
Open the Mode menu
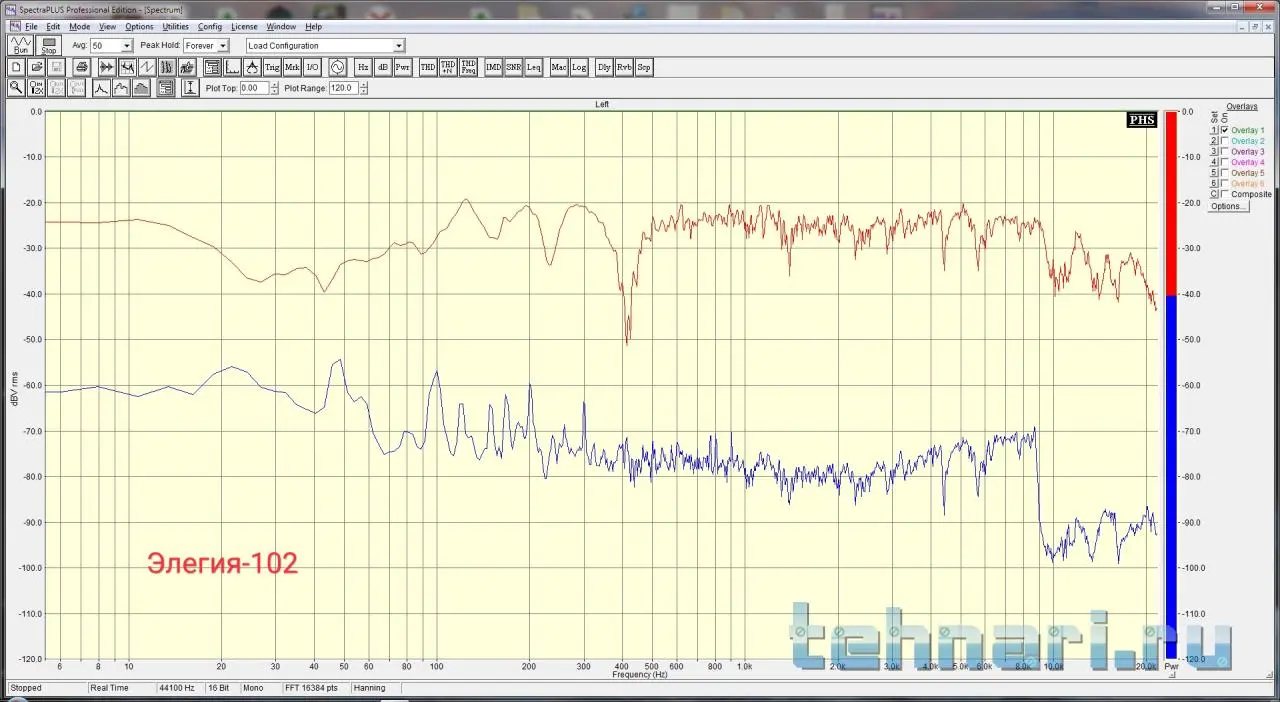click(x=80, y=27)
